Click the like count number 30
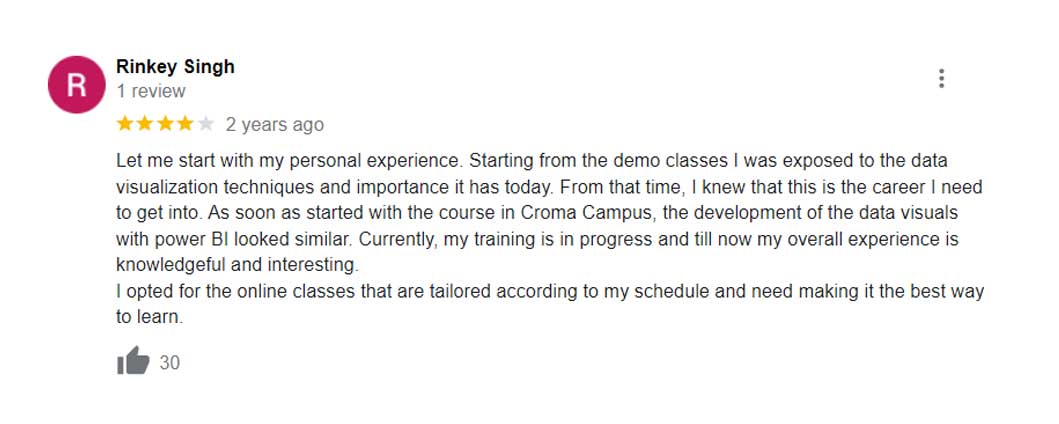Image resolution: width=1059 pixels, height=424 pixels. pyautogui.click(x=170, y=363)
